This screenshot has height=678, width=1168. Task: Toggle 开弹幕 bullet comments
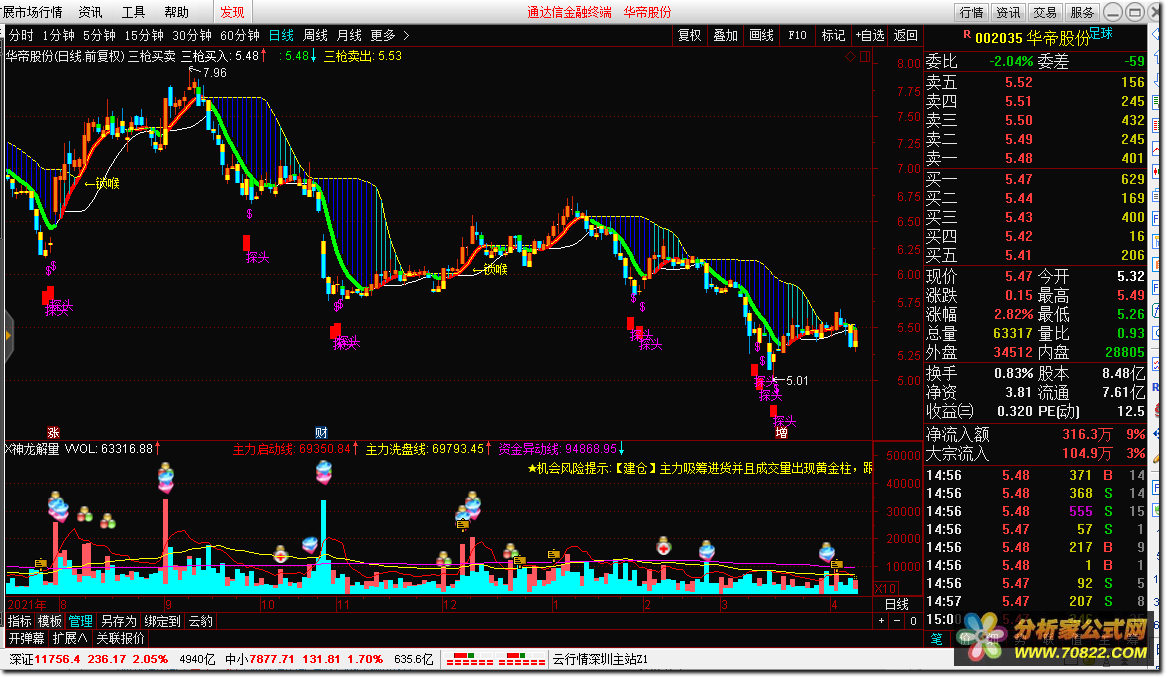[26, 639]
